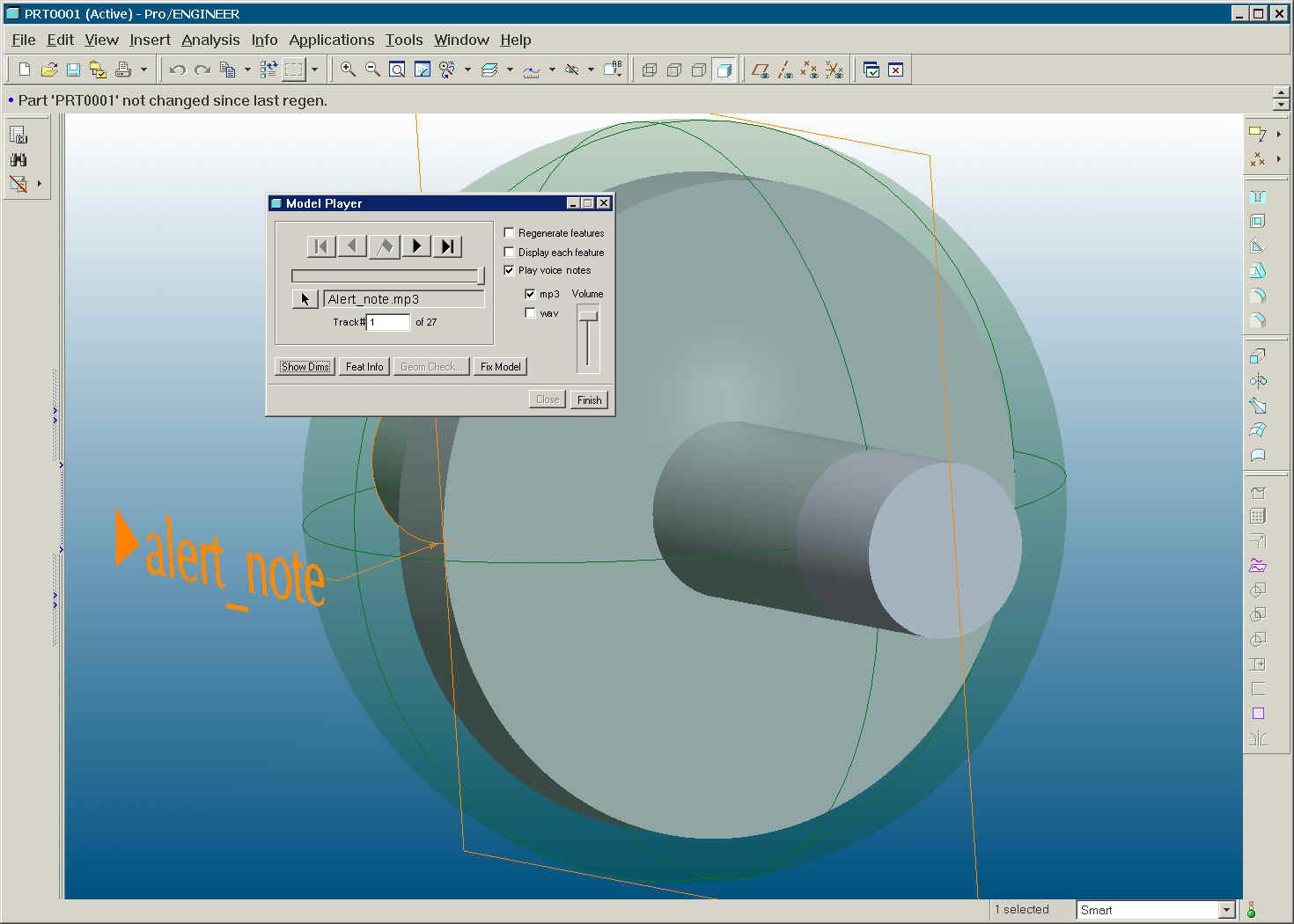Redo the last undone action
This screenshot has height=924, width=1294.
(202, 70)
